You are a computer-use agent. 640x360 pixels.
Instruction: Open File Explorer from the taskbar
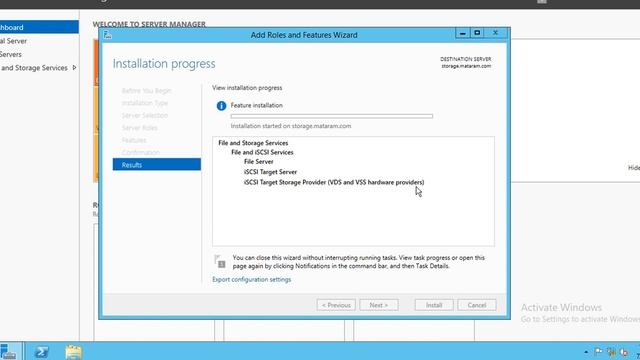(x=73, y=352)
